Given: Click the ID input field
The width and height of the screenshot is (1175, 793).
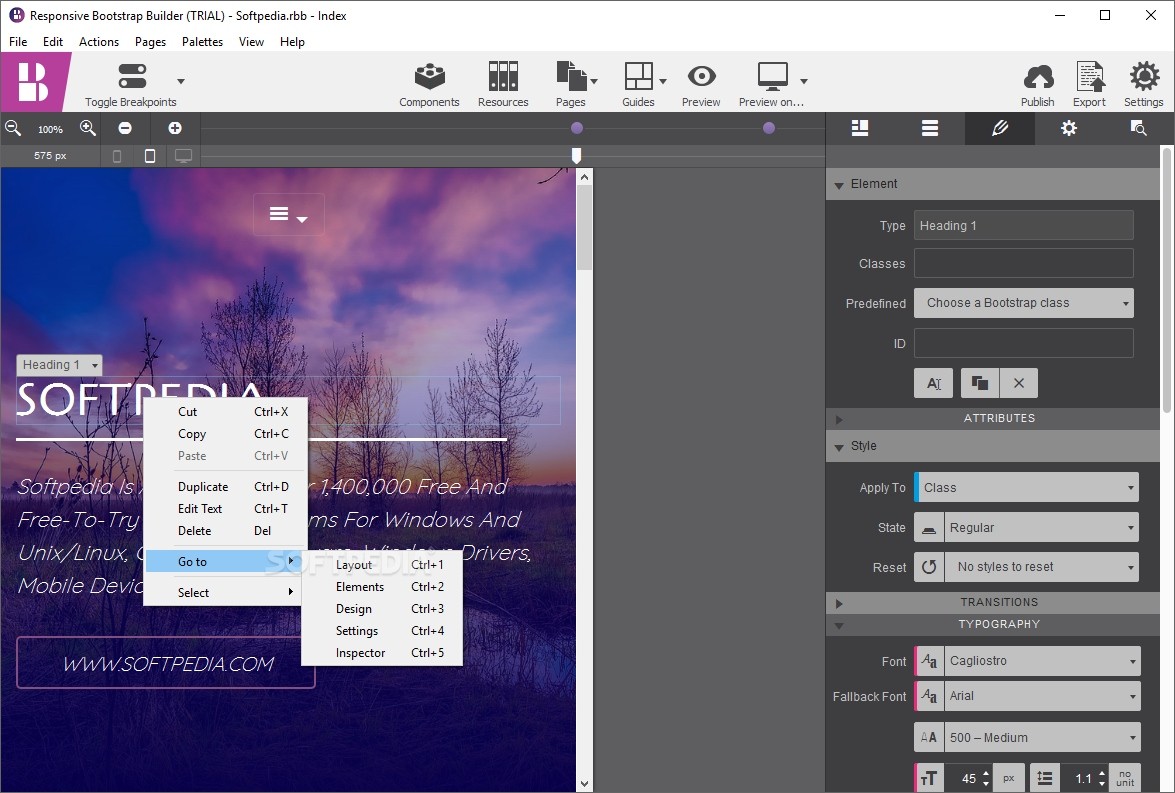Looking at the screenshot, I should pyautogui.click(x=1024, y=343).
